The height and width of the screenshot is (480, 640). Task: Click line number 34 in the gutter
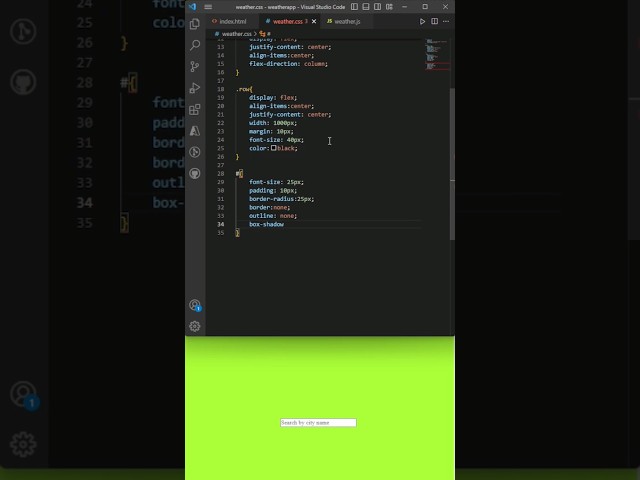point(221,224)
